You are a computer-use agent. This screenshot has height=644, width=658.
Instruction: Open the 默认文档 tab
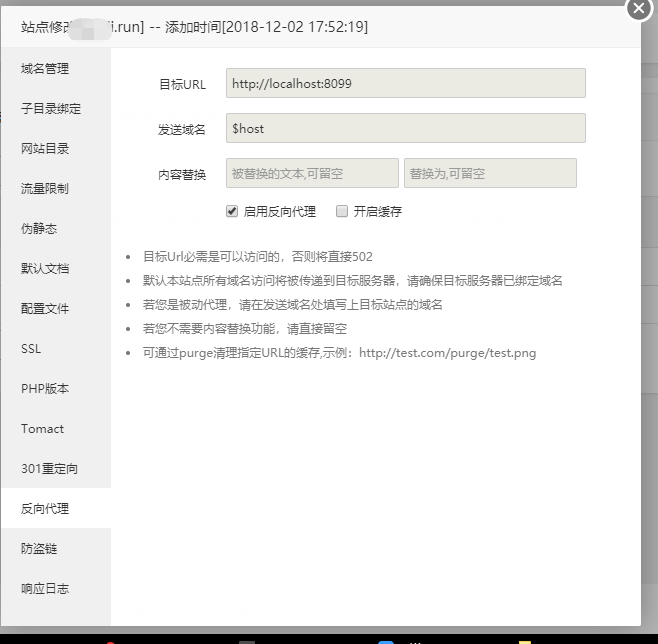pos(46,269)
